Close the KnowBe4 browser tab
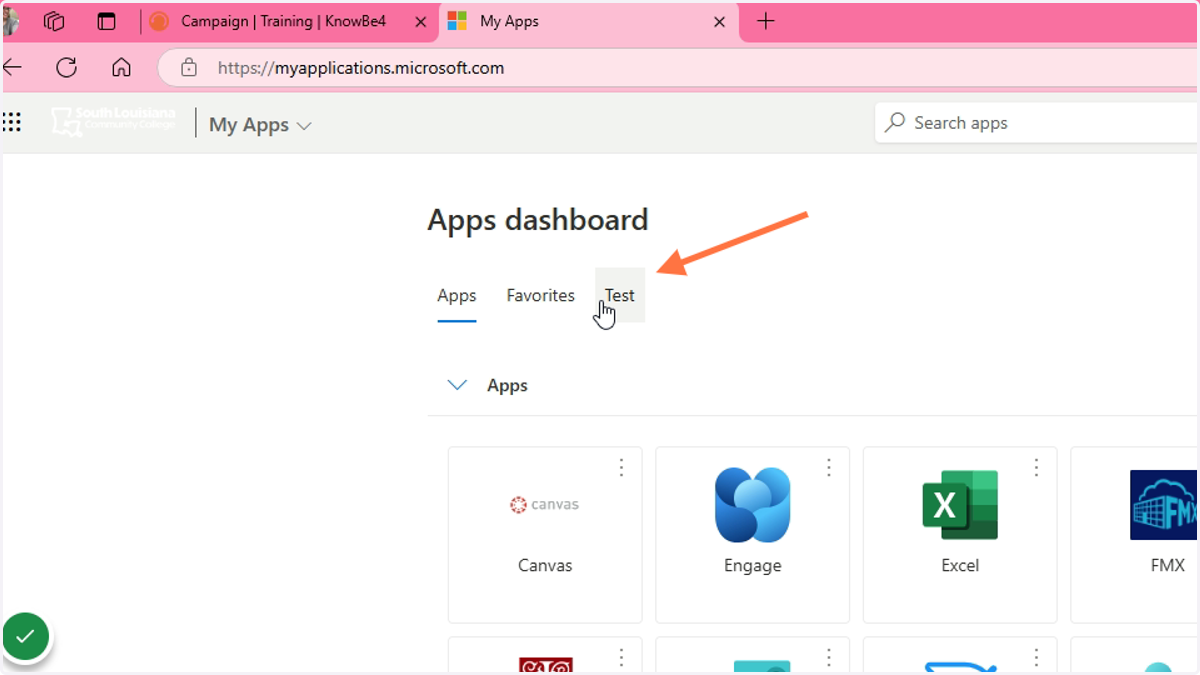Screen dimensions: 1200x675 [419, 21]
